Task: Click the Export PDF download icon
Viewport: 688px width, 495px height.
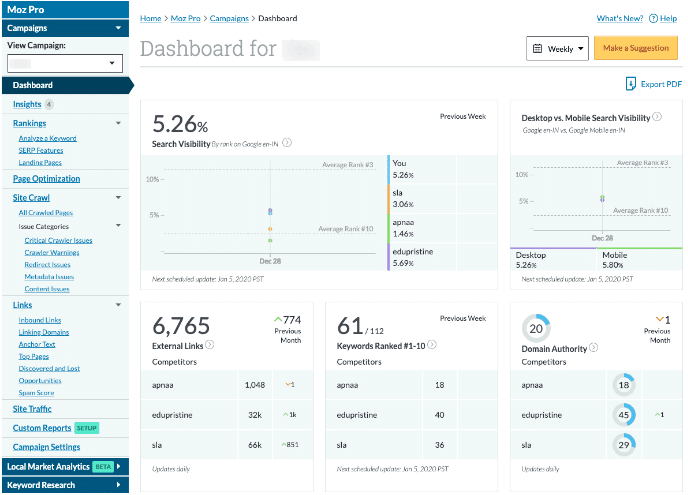Action: pos(631,84)
